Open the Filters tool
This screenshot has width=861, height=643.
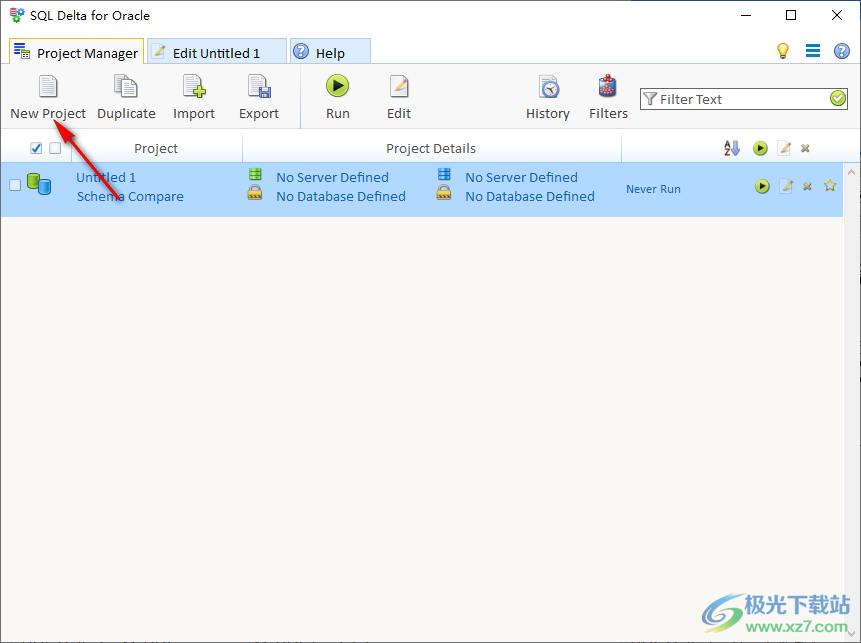(x=608, y=98)
